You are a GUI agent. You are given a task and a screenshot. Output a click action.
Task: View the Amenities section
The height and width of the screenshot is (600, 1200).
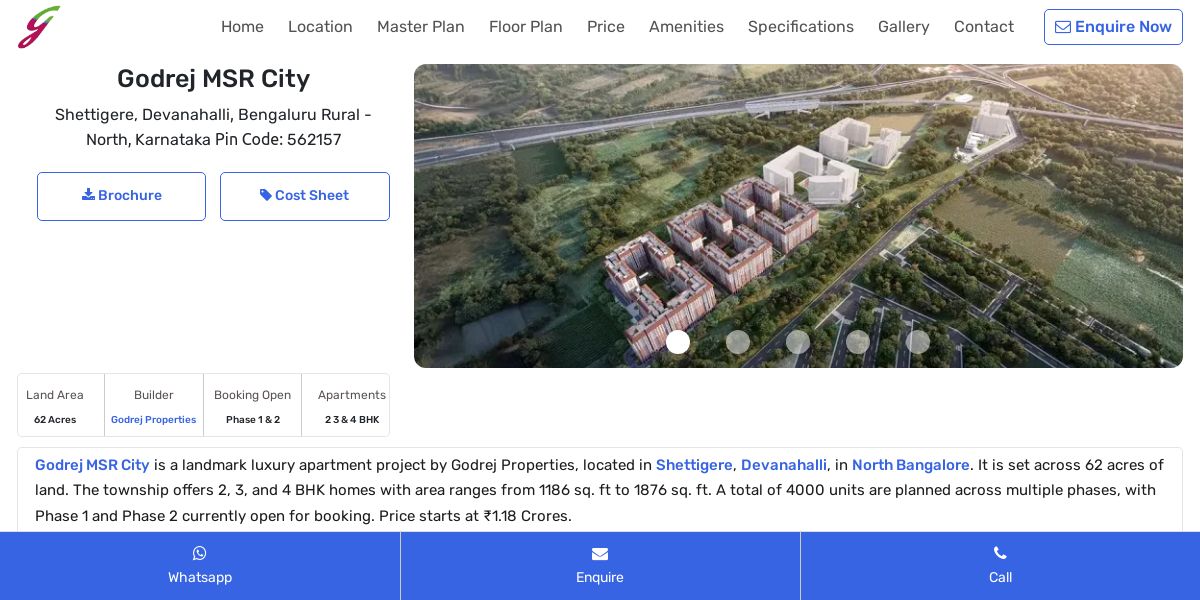coord(686,27)
